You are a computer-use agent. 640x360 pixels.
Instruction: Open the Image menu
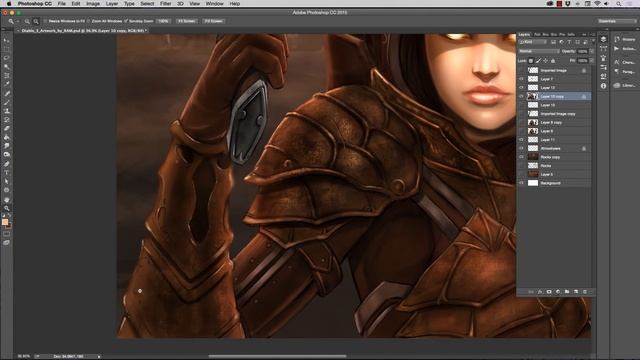click(x=93, y=4)
